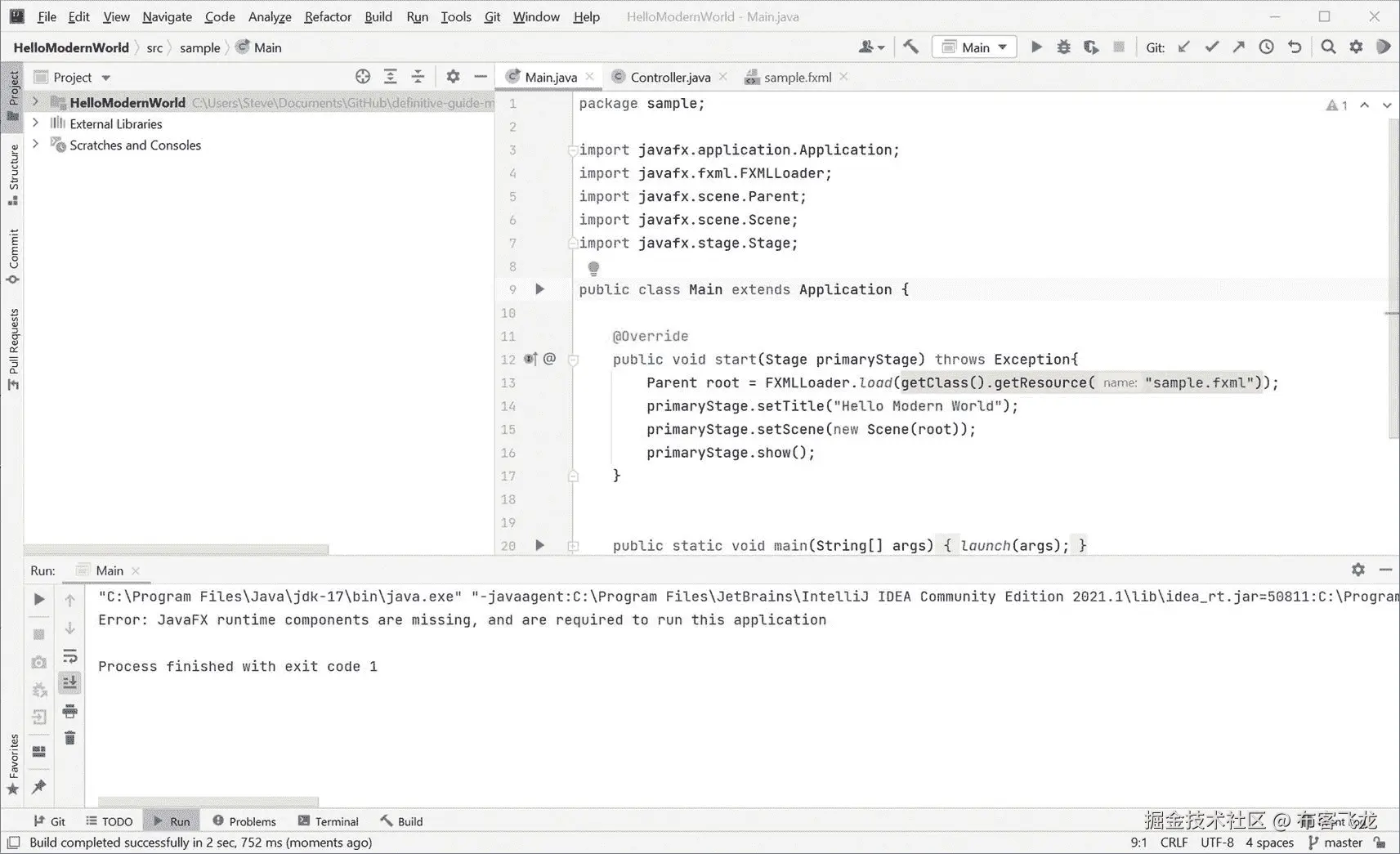
Task: Rerun the program from the Run panel
Action: pos(38,599)
